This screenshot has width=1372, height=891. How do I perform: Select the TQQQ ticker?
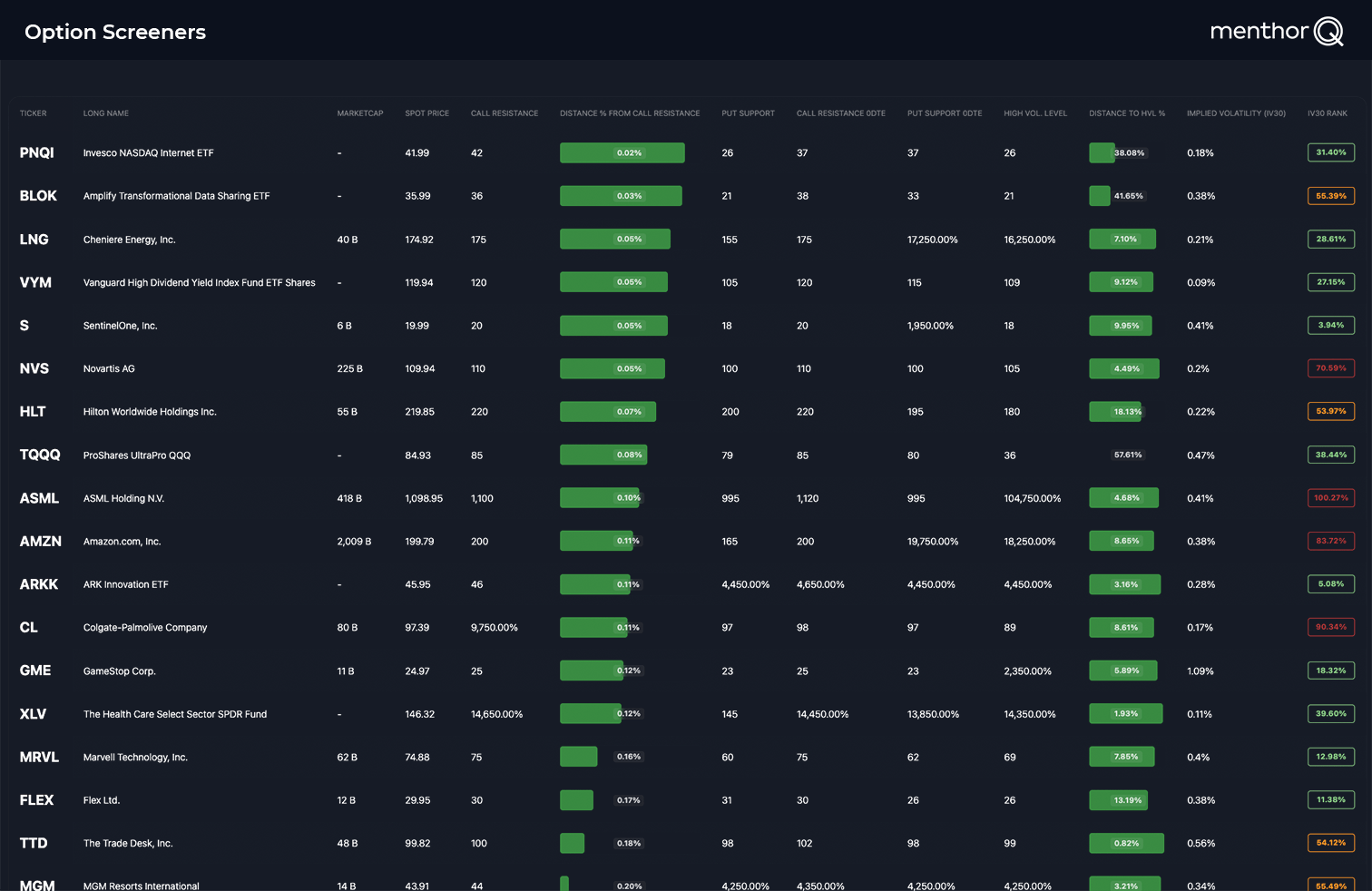(40, 455)
